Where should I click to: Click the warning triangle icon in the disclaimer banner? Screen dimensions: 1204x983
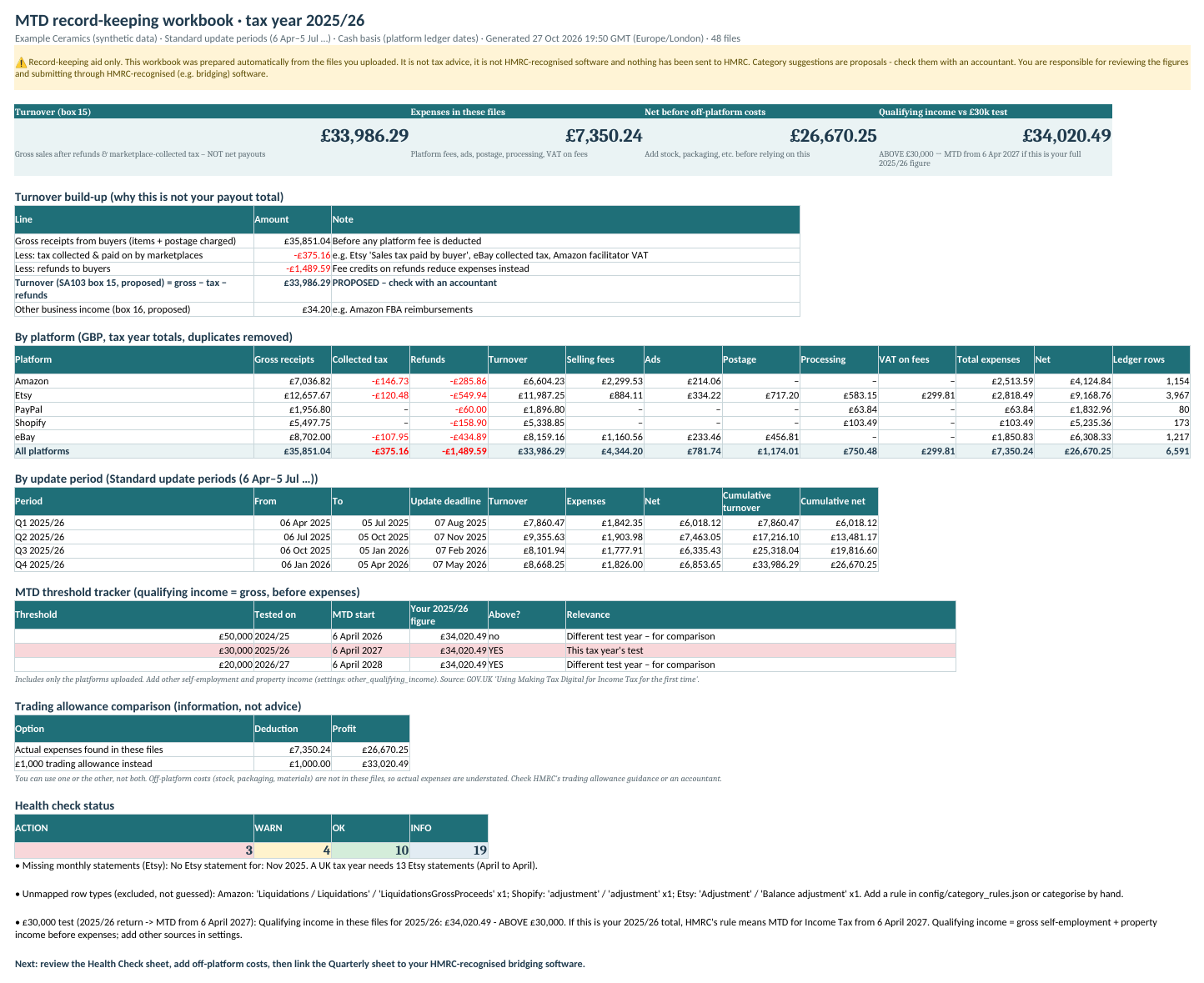[x=20, y=63]
